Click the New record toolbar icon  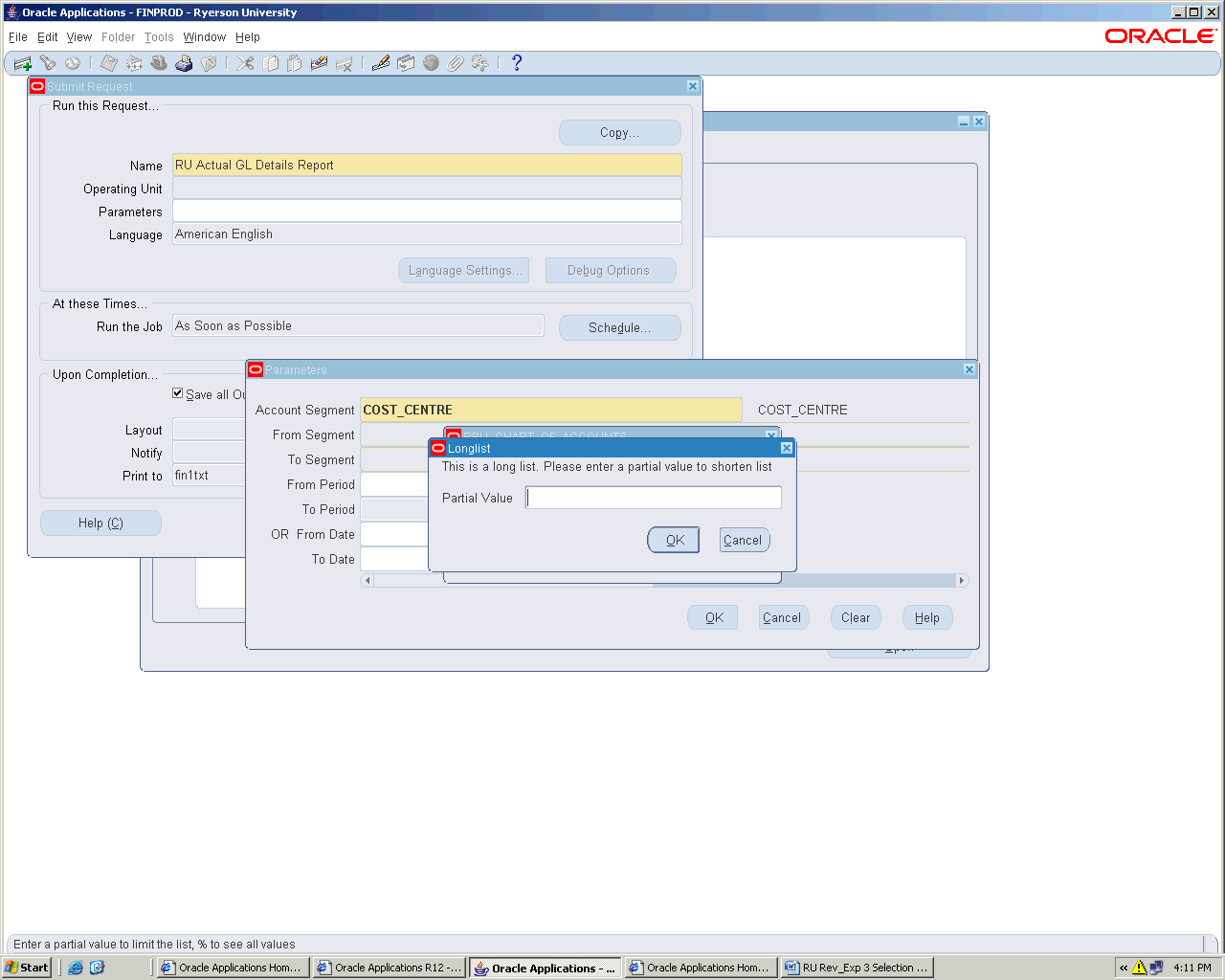(x=23, y=63)
